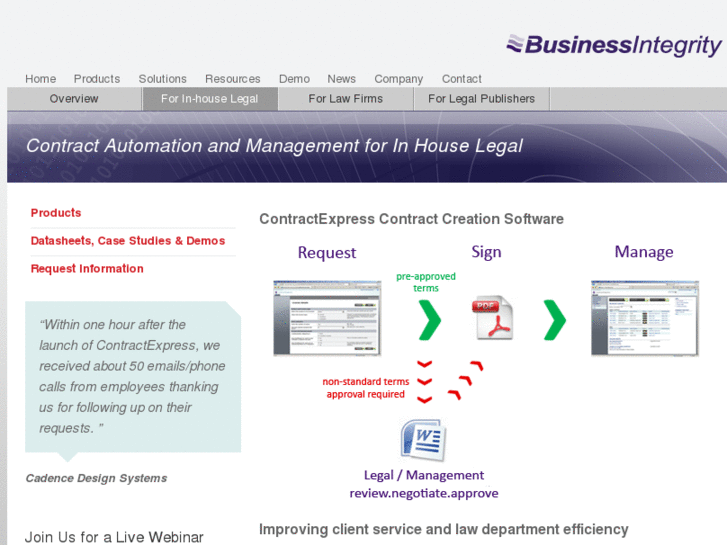
Task: Switch to For Legal Publishers tab
Action: tap(481, 99)
